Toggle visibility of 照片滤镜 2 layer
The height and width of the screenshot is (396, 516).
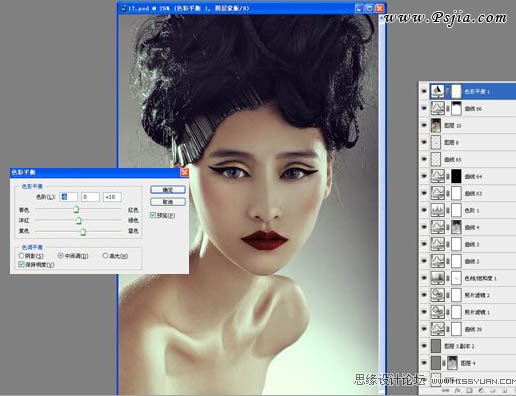pos(424,295)
